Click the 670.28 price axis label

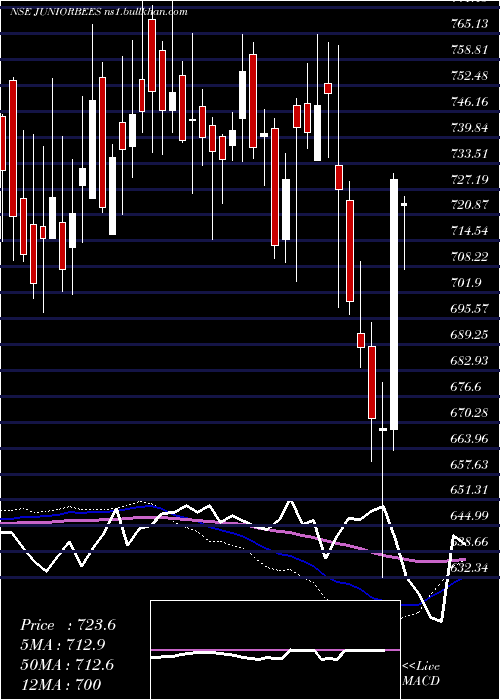click(x=470, y=412)
